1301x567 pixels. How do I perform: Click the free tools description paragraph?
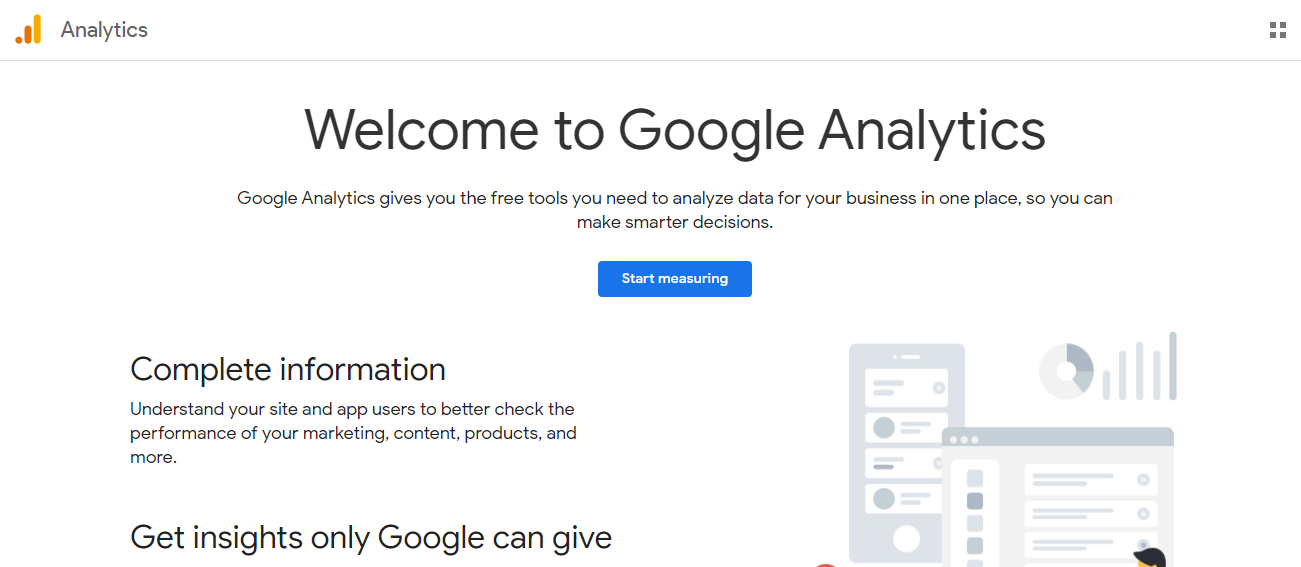674,210
